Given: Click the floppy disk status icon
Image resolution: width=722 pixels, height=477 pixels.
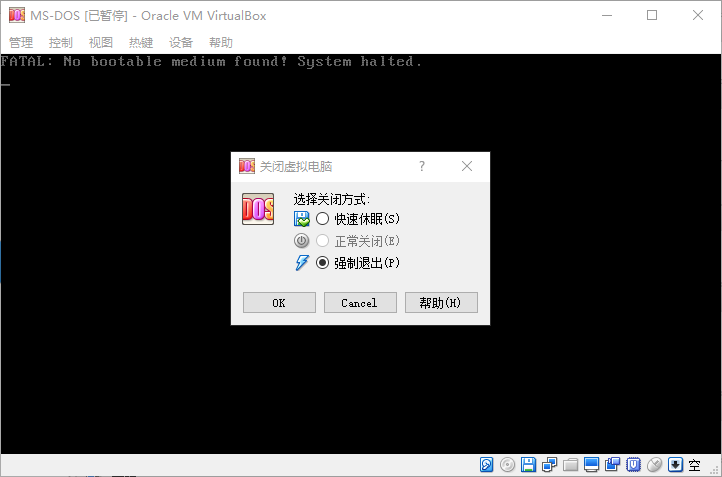Looking at the screenshot, I should [x=528, y=465].
